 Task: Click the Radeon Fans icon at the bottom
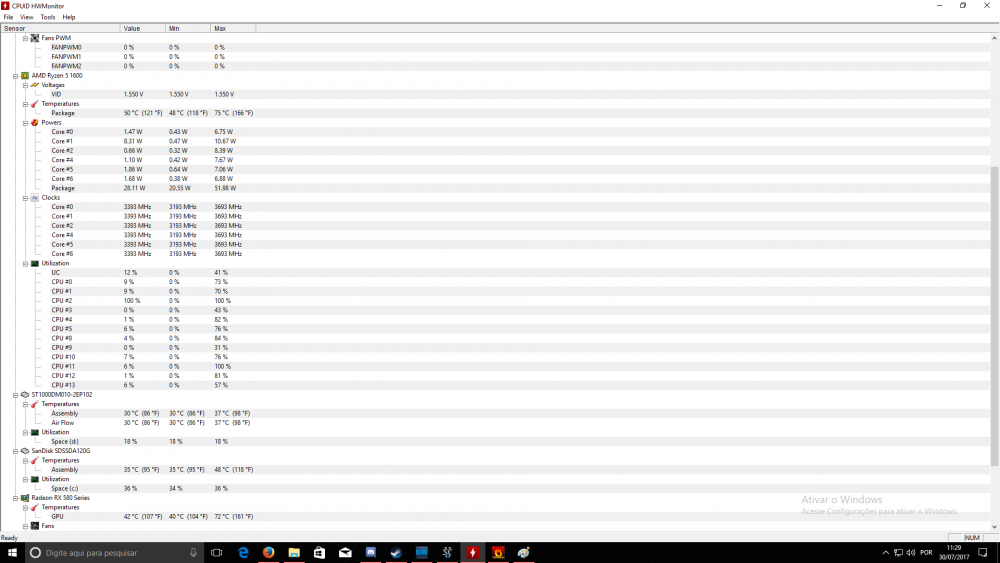35,526
